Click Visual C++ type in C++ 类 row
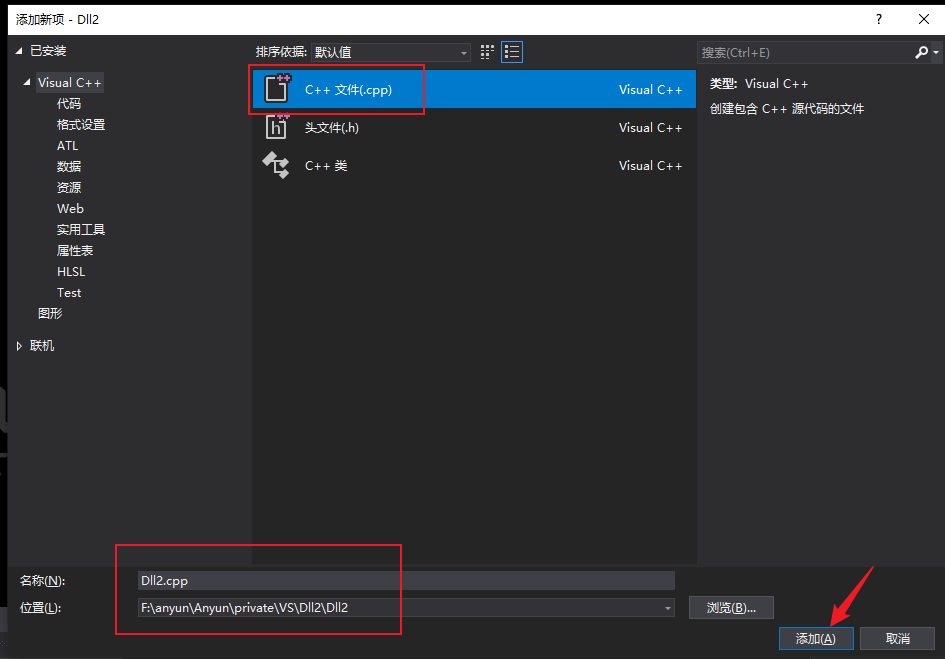The image size is (945, 659). point(650,166)
